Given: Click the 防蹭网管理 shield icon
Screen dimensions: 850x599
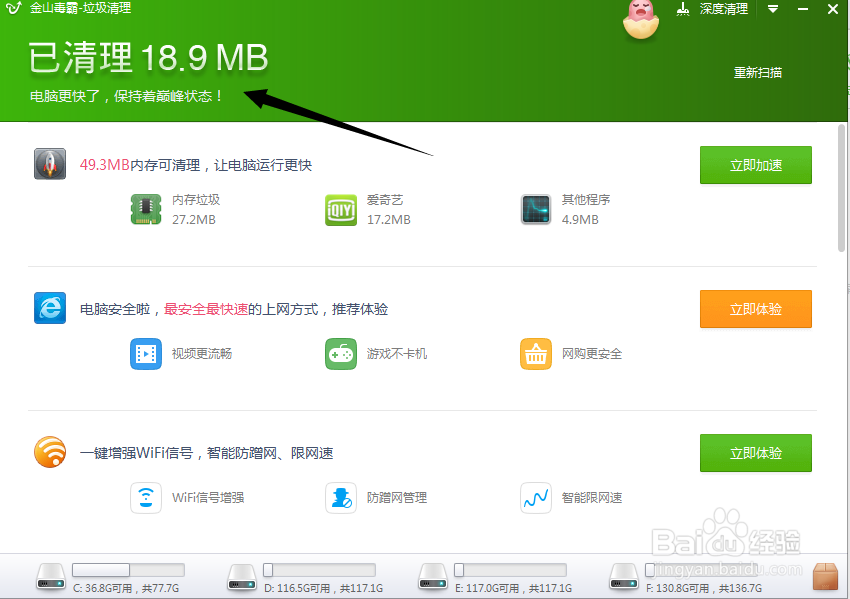Looking at the screenshot, I should point(341,498).
